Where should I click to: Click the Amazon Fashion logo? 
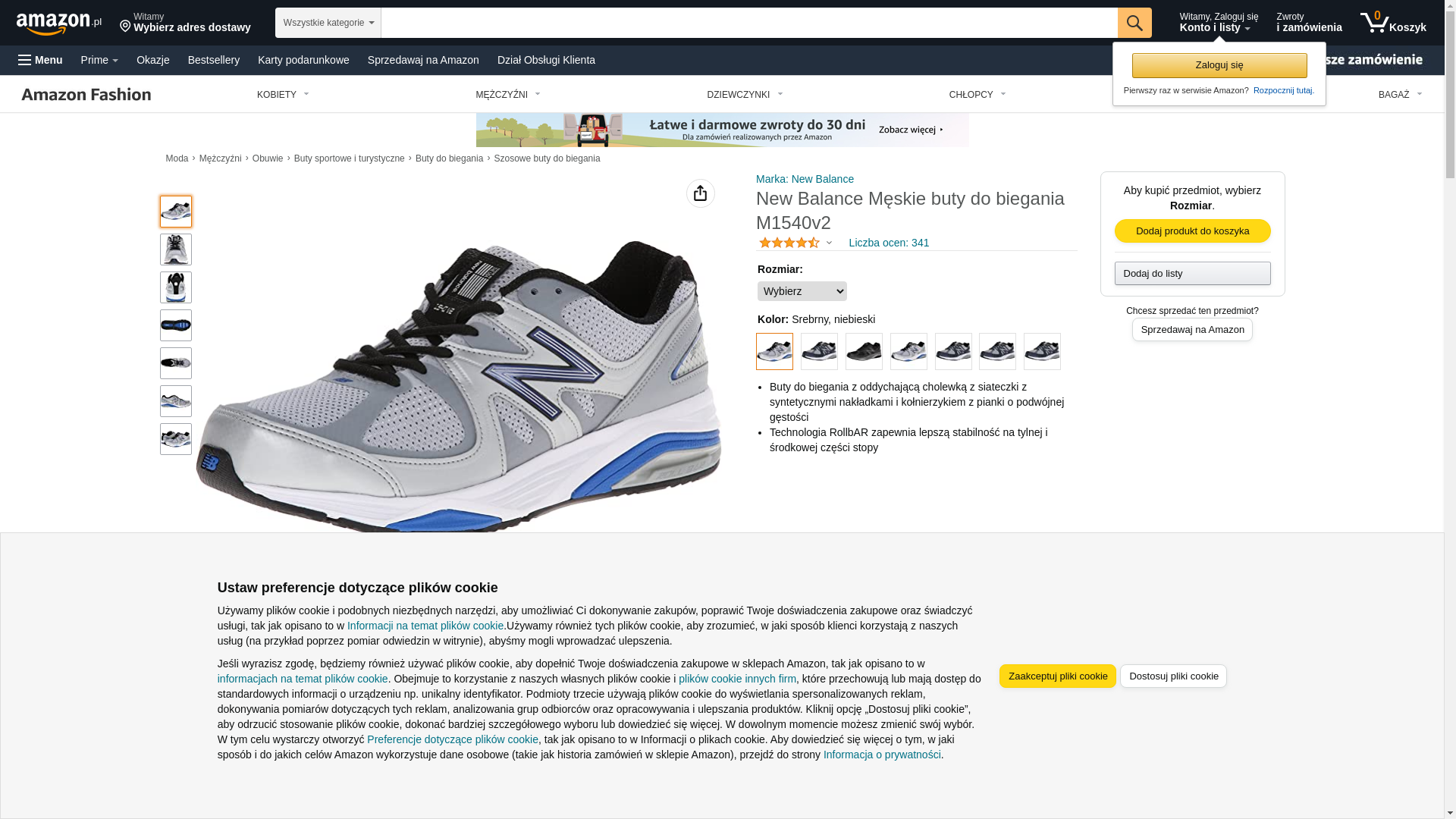point(86,94)
